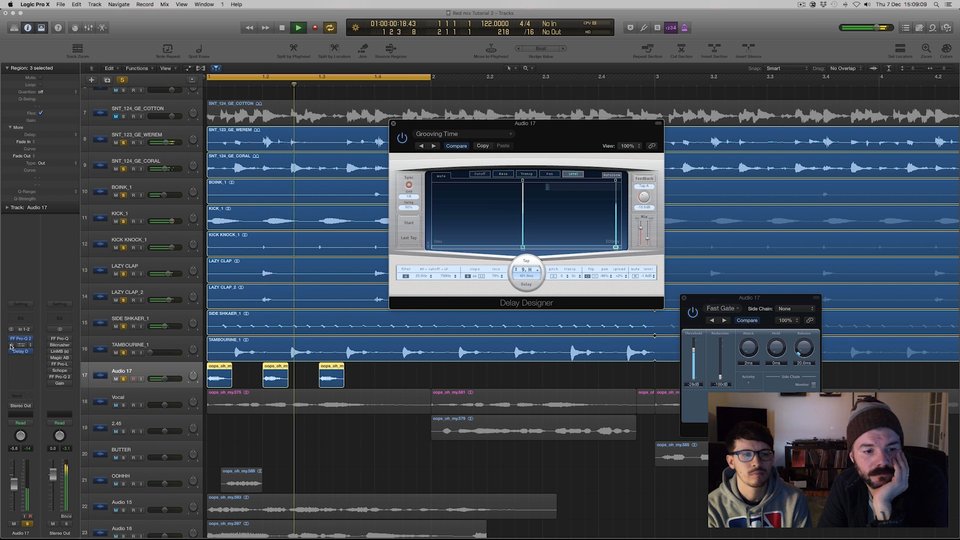Click the Note Repeat toolbar icon
Viewport: 960px width, 540px height.
click(x=167, y=48)
